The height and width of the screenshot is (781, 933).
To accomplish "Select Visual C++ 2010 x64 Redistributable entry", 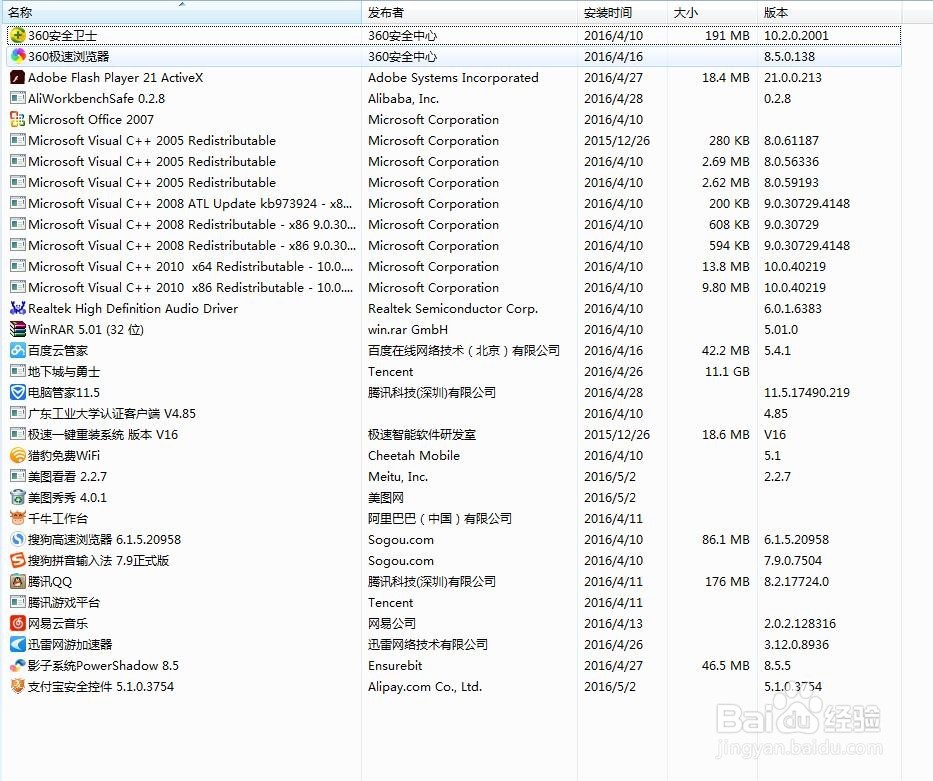I will [455, 266].
